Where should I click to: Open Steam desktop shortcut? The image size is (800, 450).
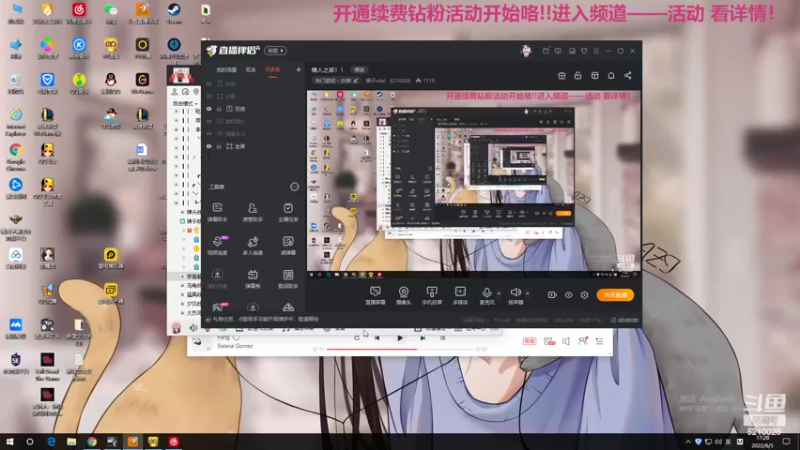point(174,14)
